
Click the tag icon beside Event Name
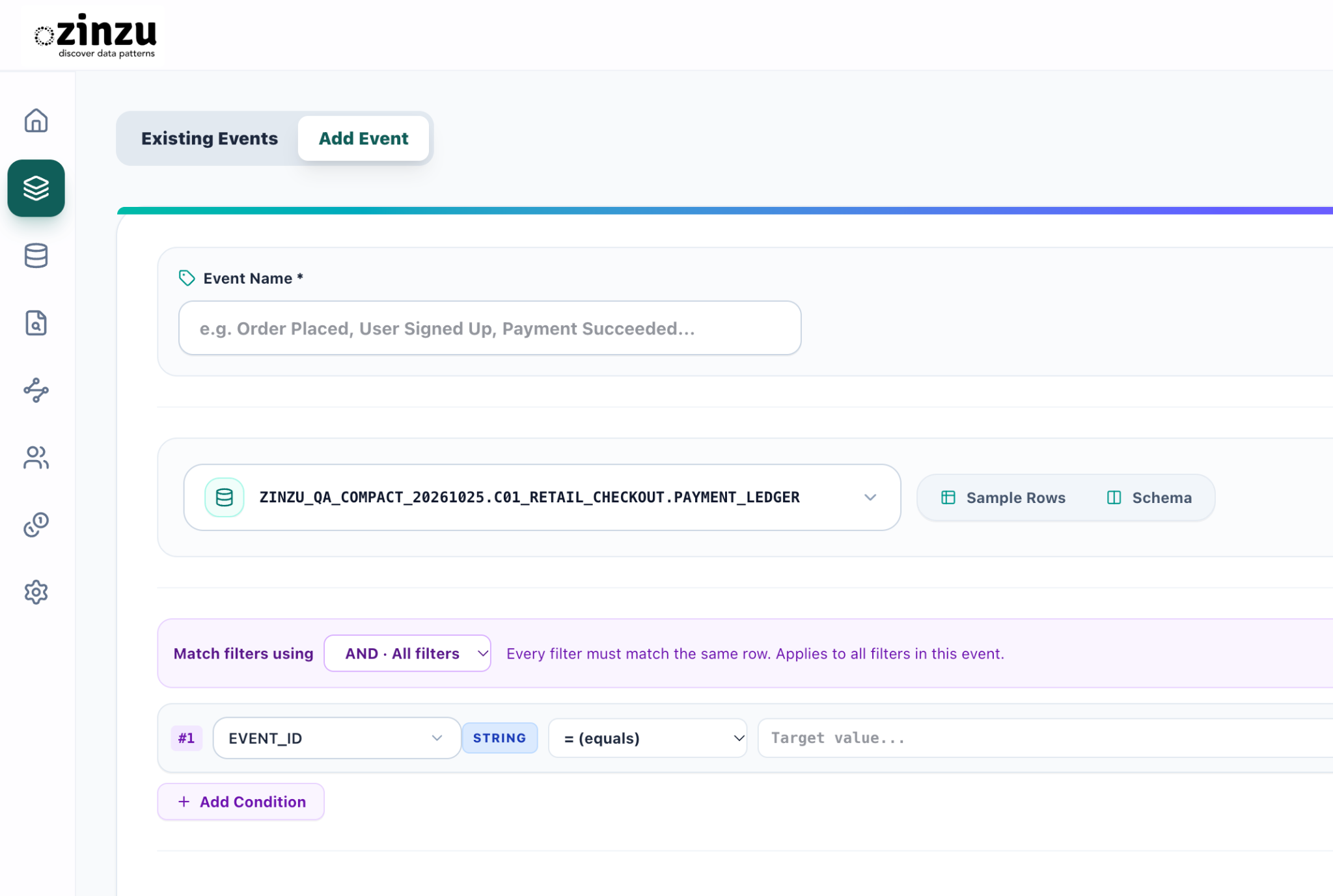pos(187,278)
